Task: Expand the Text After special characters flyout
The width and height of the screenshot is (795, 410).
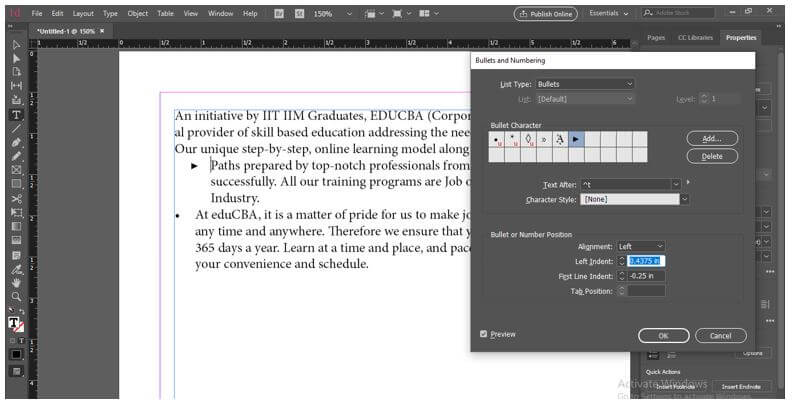Action: tap(688, 182)
